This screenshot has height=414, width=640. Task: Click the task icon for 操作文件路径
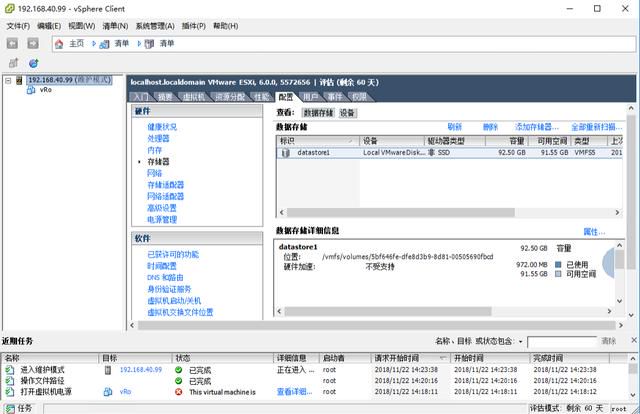(9, 381)
